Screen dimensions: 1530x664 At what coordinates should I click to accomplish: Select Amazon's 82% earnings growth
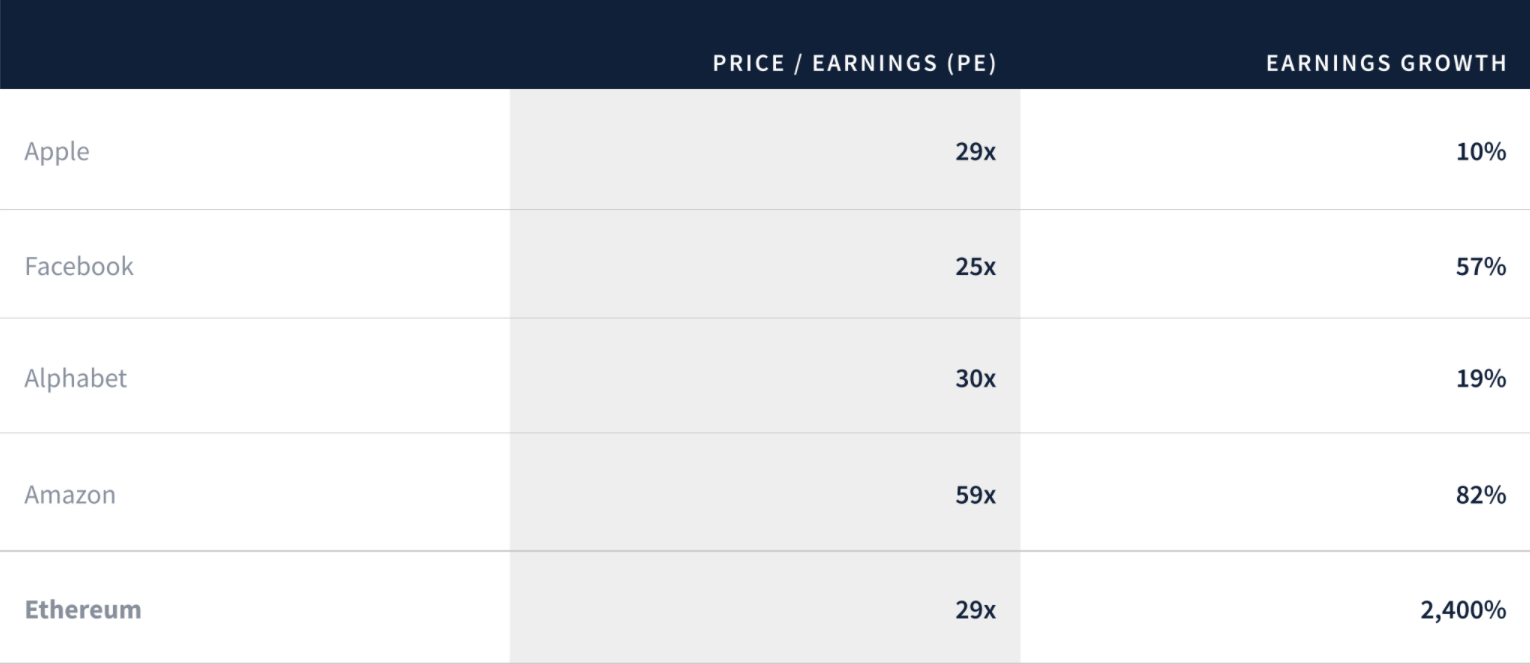click(1481, 495)
